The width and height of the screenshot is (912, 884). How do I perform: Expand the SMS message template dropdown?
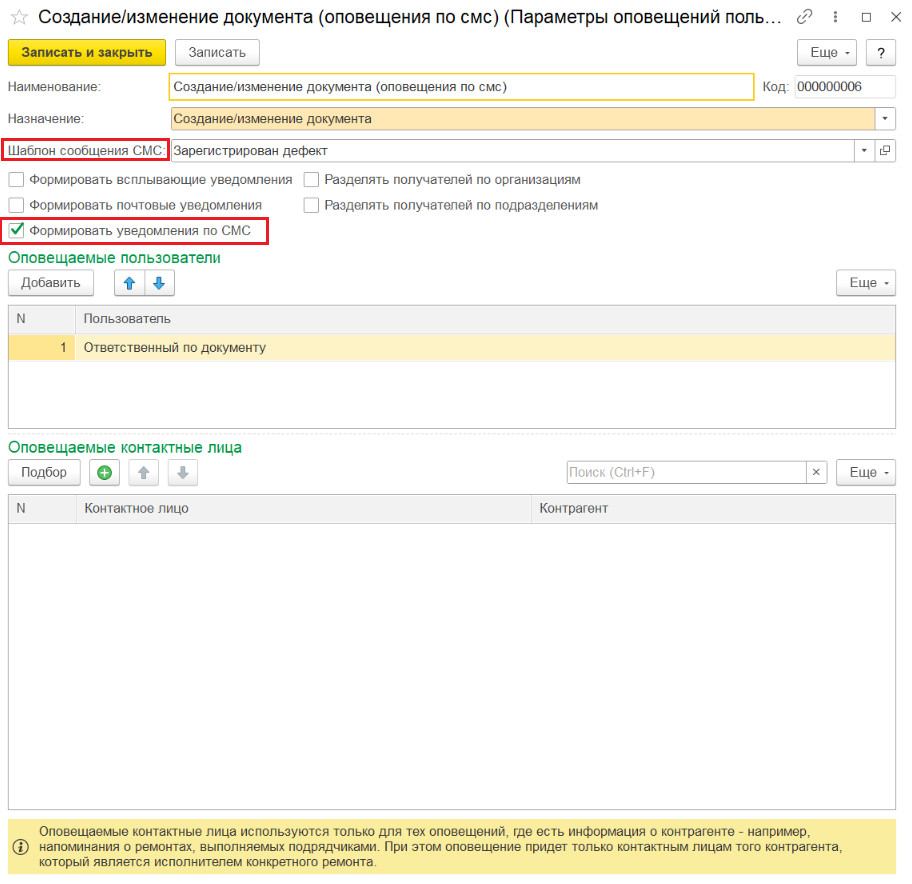(864, 151)
